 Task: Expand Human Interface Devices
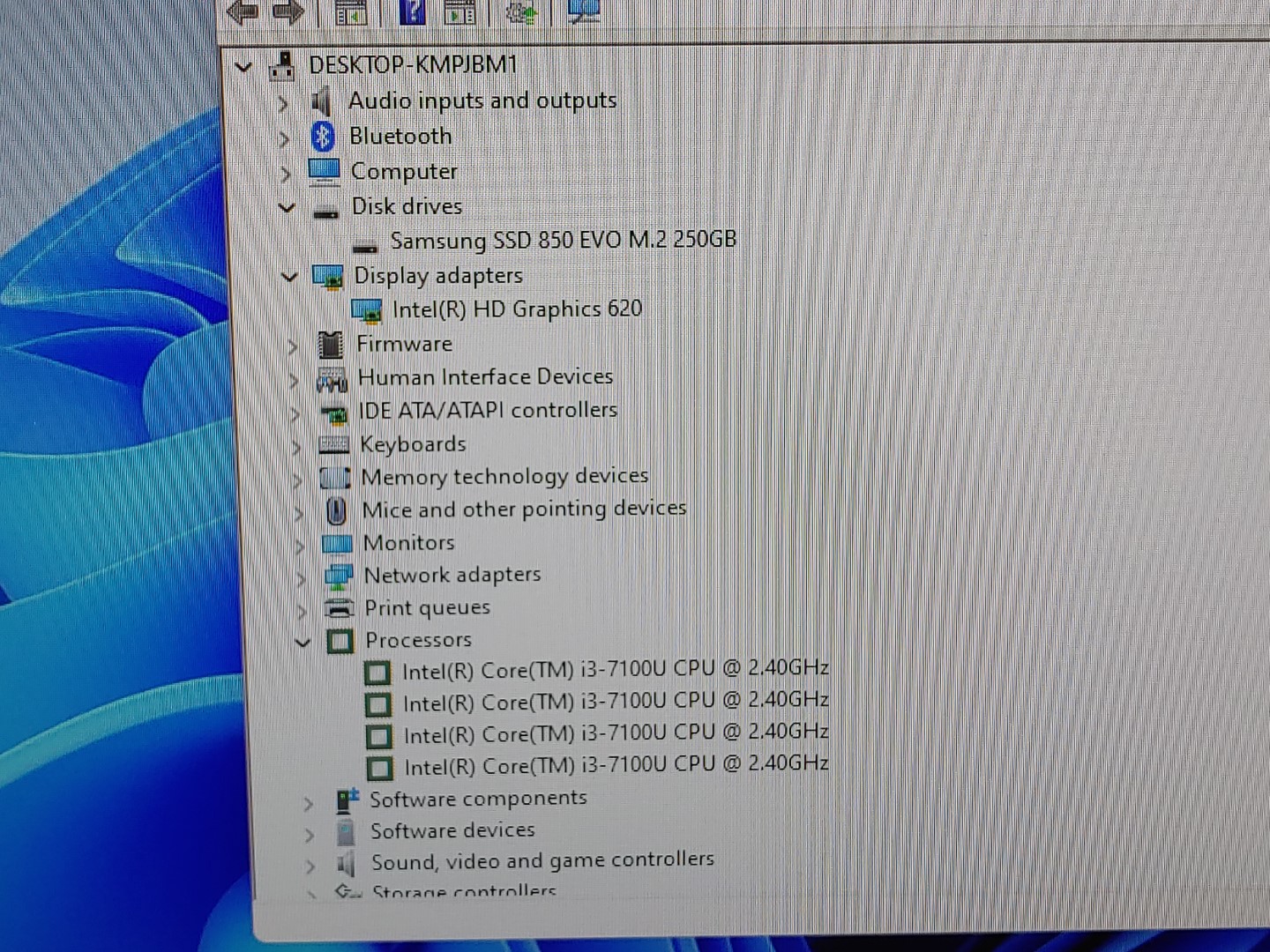[294, 381]
